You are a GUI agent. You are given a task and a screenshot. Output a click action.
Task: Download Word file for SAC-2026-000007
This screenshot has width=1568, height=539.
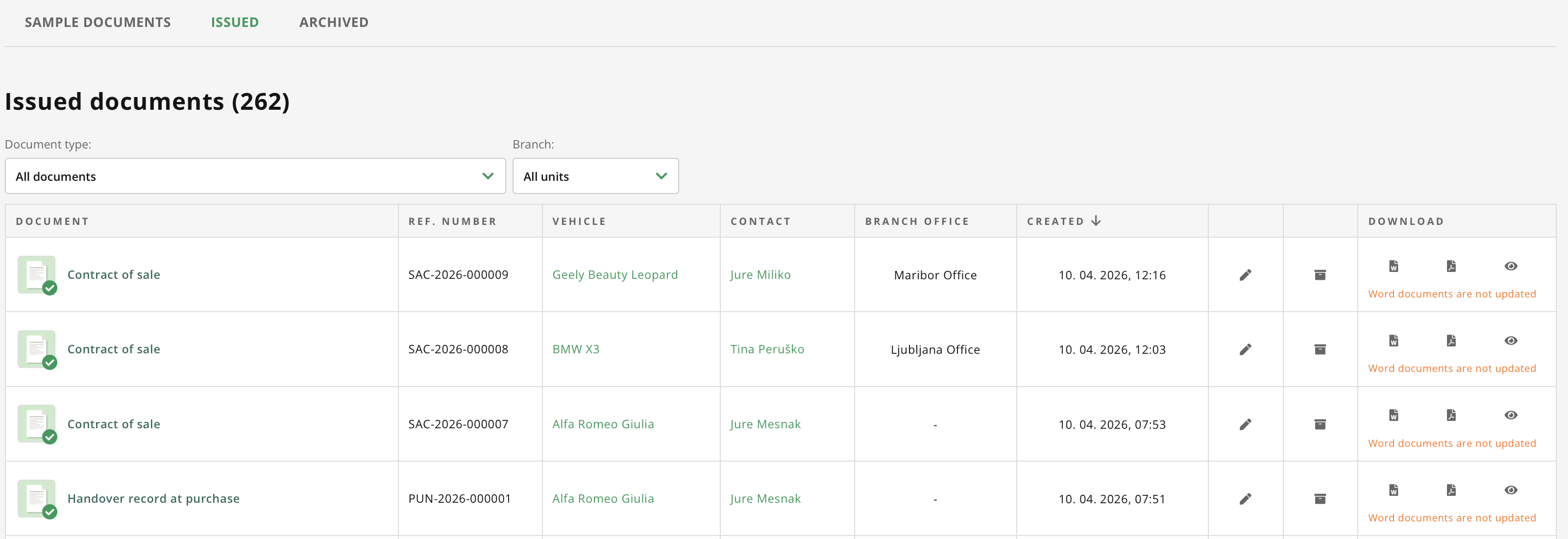(1393, 415)
